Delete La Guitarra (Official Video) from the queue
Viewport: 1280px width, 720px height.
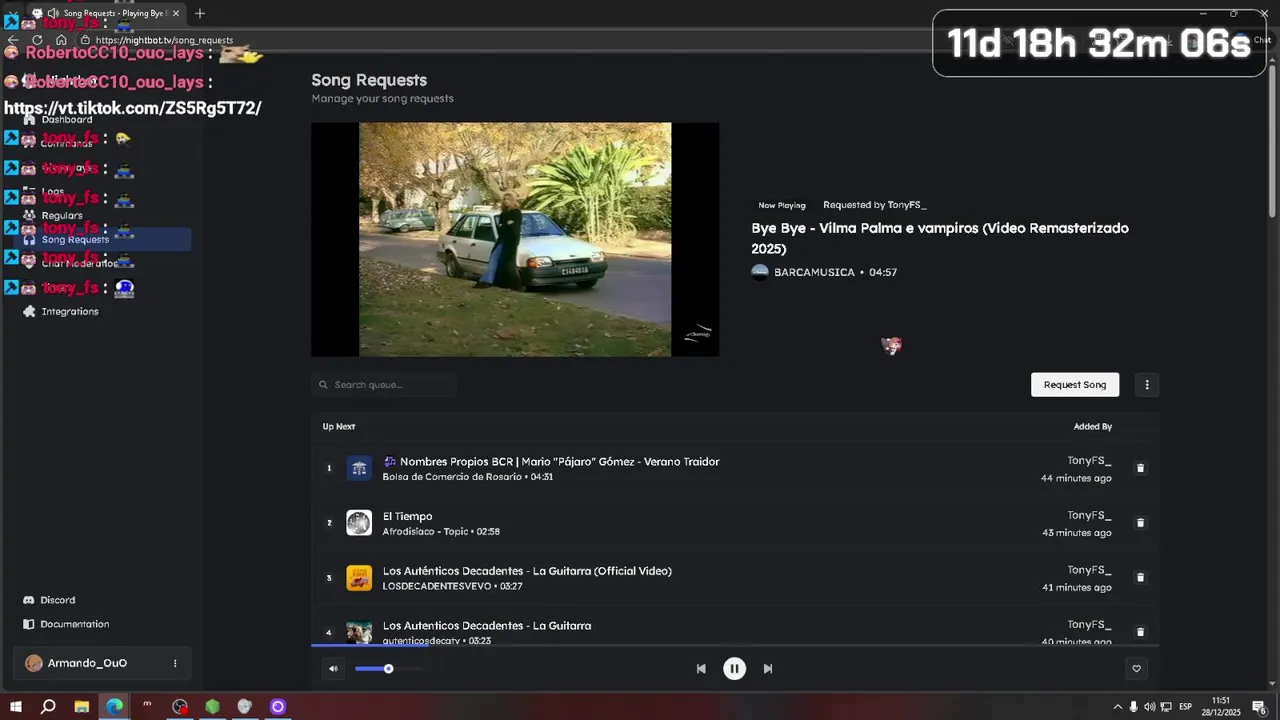point(1140,577)
